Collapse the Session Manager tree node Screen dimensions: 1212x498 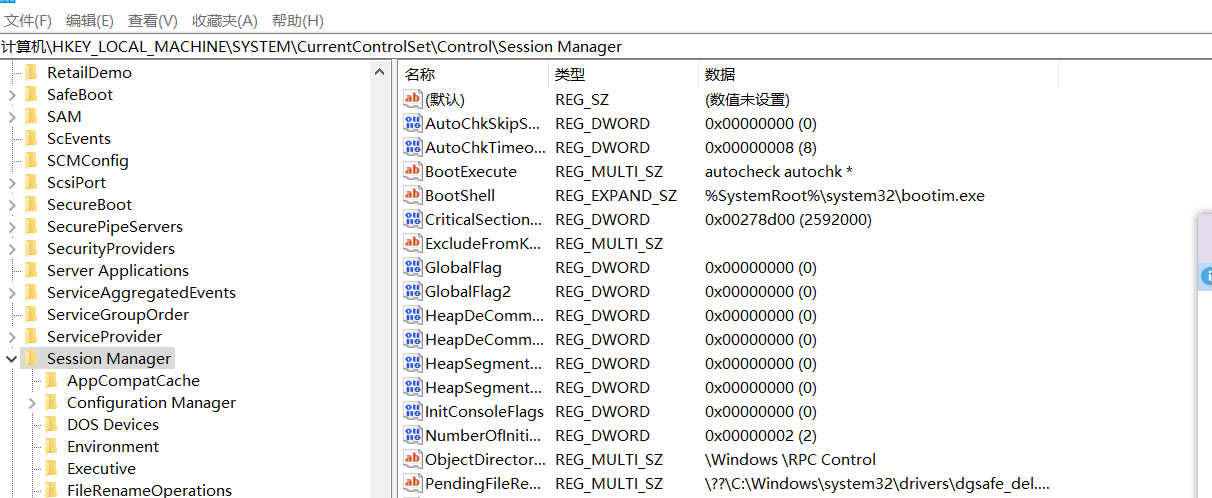11,358
